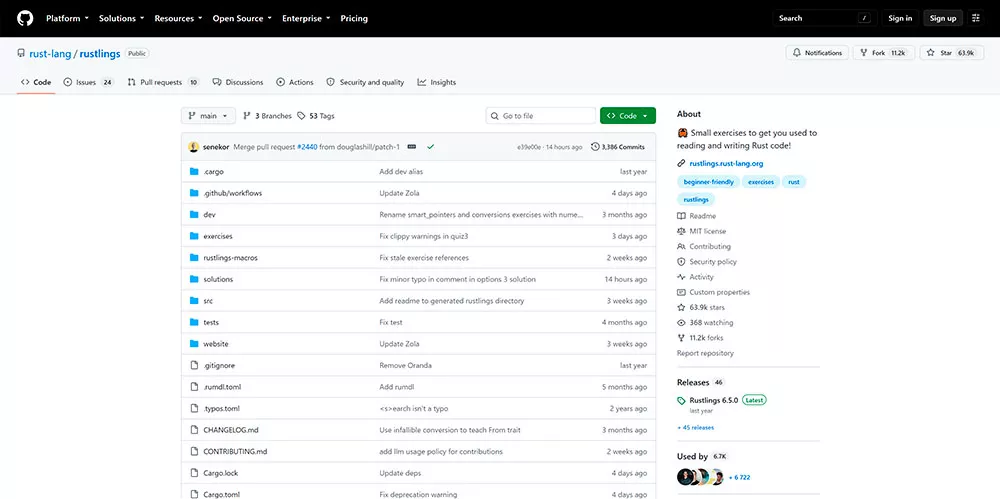This screenshot has width=1000, height=499.
Task: Switch to the Actions tab
Action: coord(295,82)
